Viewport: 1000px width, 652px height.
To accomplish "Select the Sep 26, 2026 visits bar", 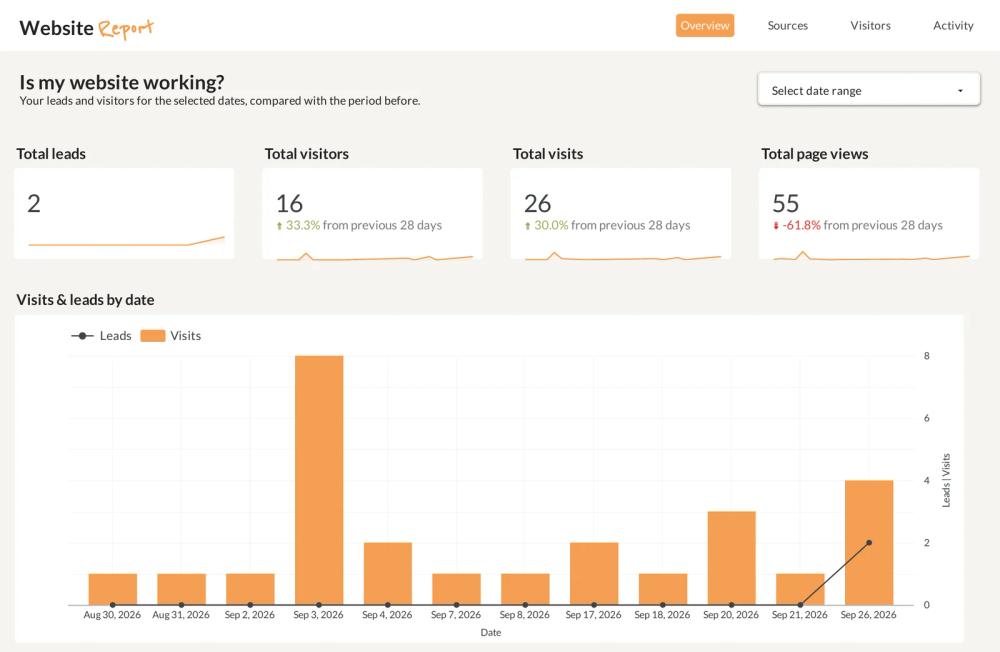I will [x=869, y=542].
